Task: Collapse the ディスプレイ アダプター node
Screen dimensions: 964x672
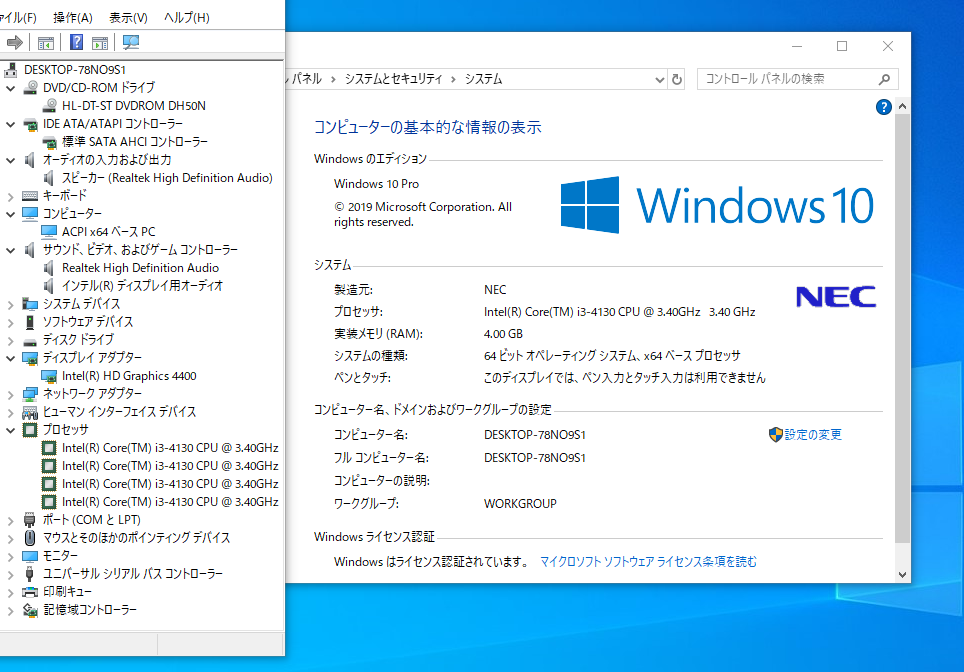Action: click(10, 358)
